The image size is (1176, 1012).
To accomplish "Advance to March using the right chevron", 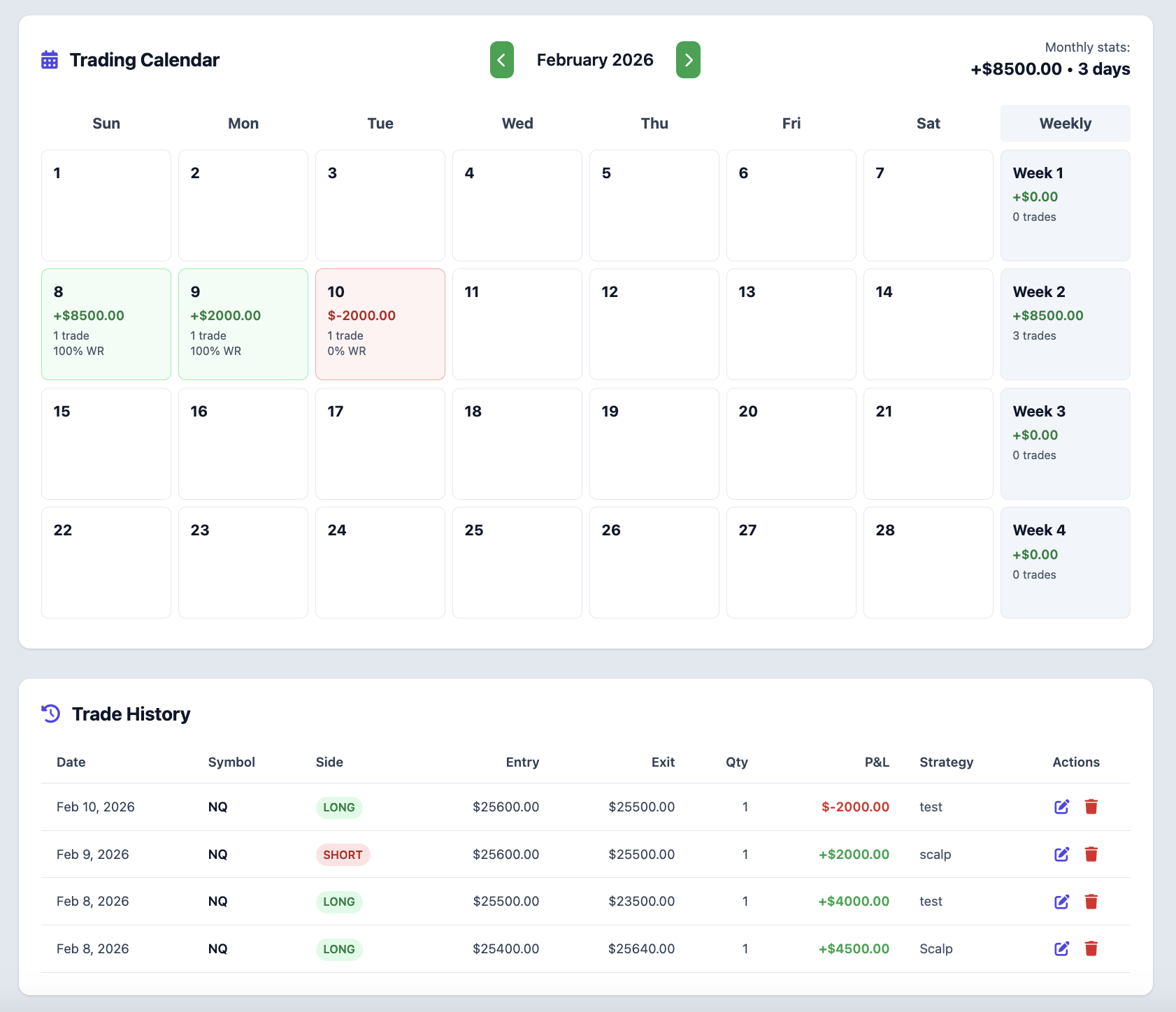I will click(x=688, y=60).
